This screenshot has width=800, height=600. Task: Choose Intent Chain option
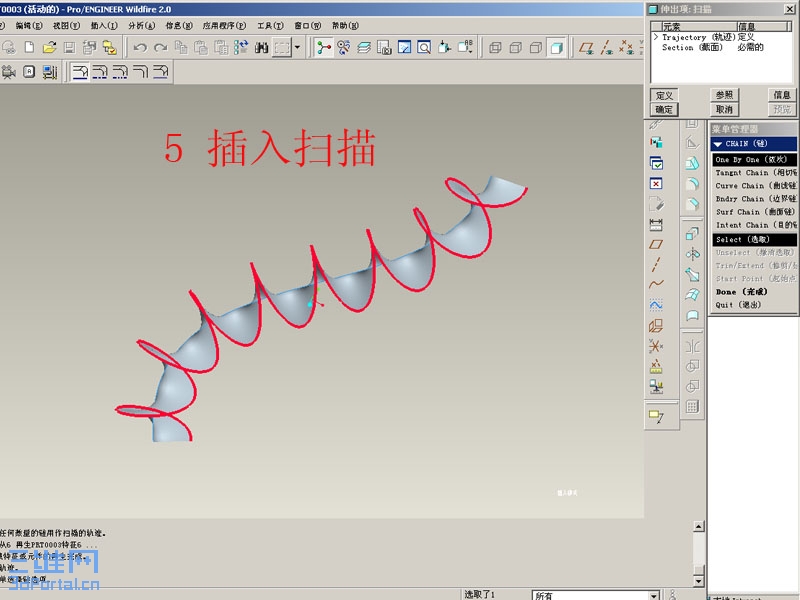click(x=754, y=225)
